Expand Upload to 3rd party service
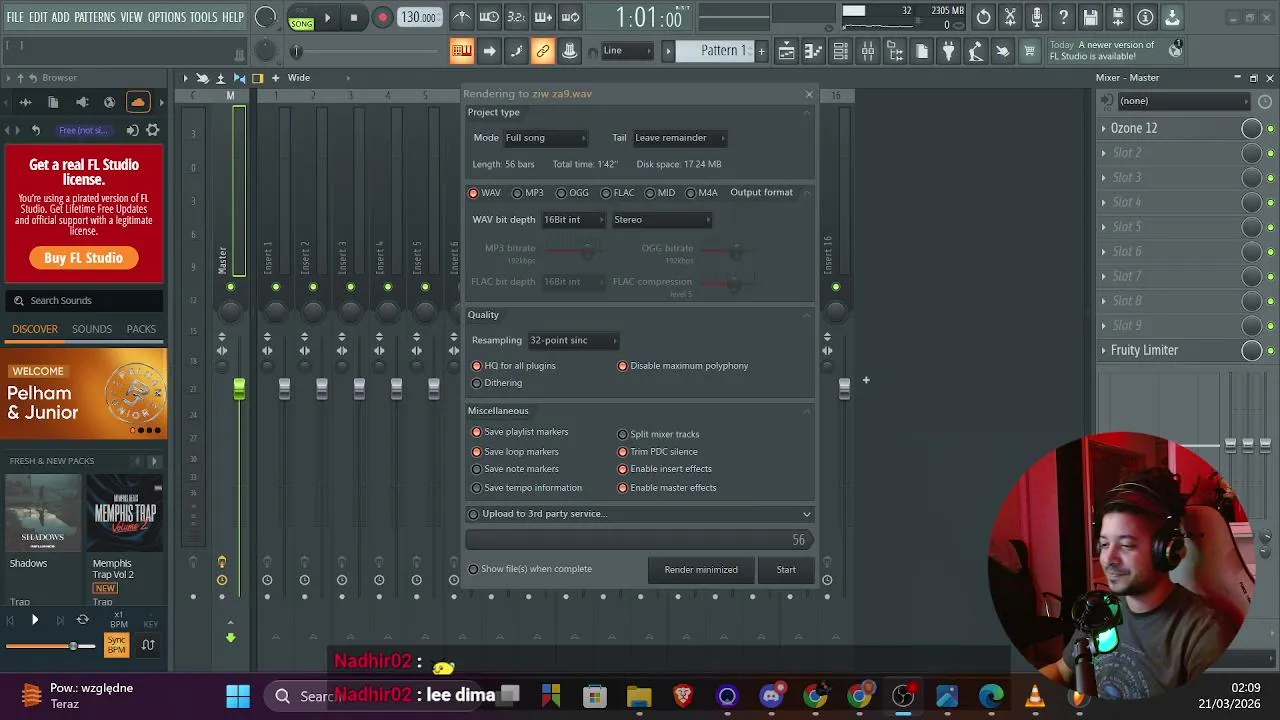The width and height of the screenshot is (1280, 720). tap(640, 514)
